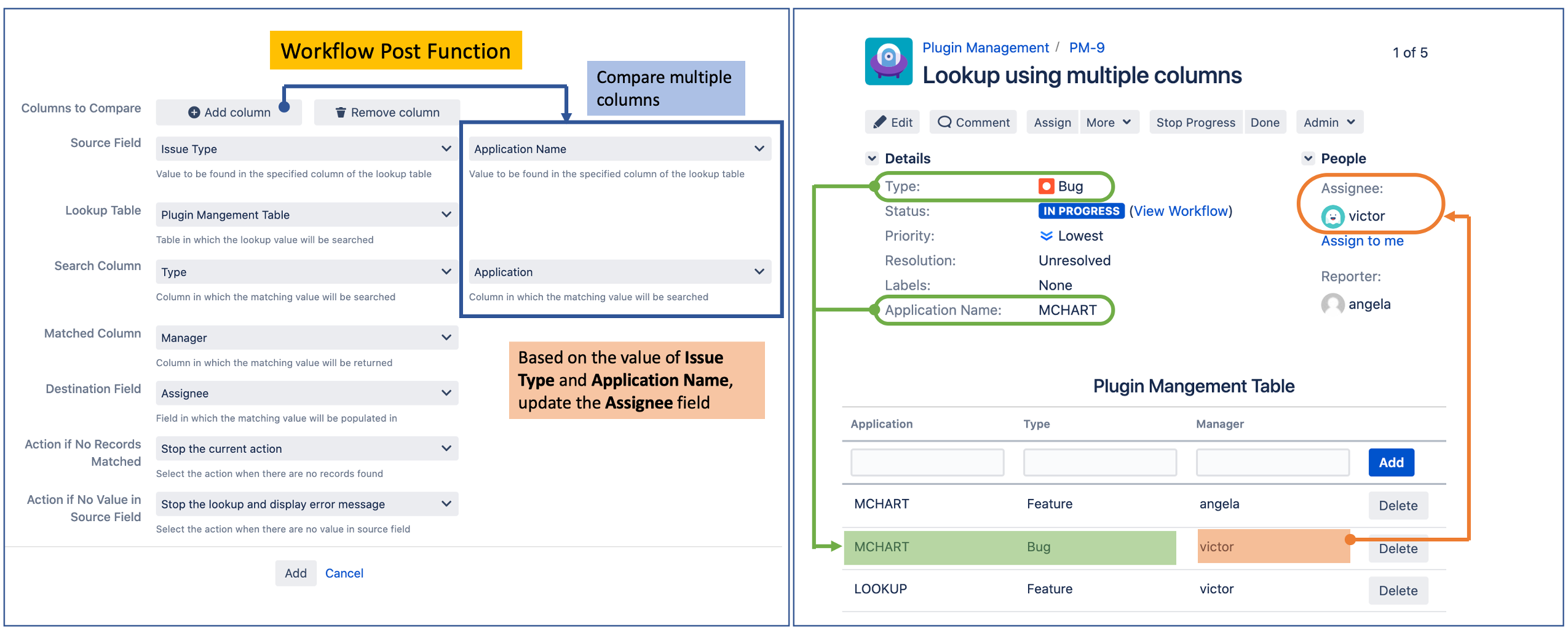The width and height of the screenshot is (1568, 630).
Task: Delete the LOOKUP Feature row
Action: pos(1398,590)
